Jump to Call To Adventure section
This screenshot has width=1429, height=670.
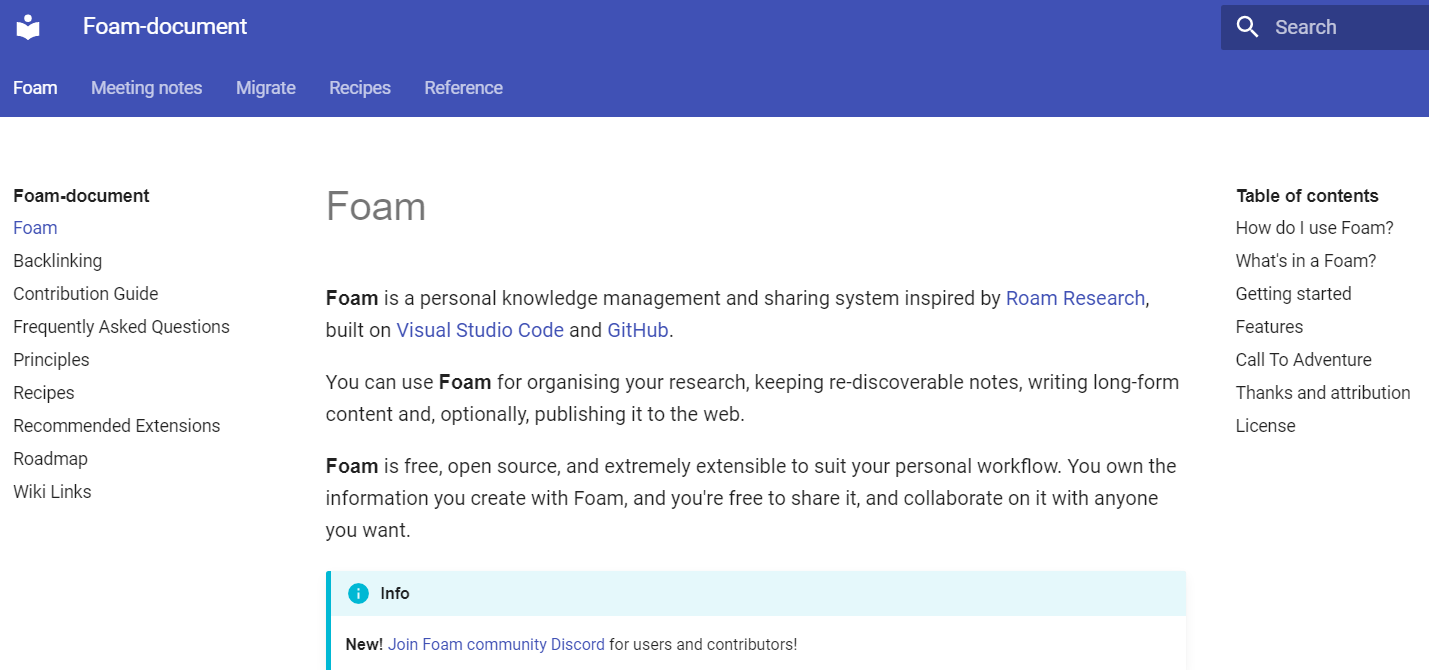(1303, 360)
